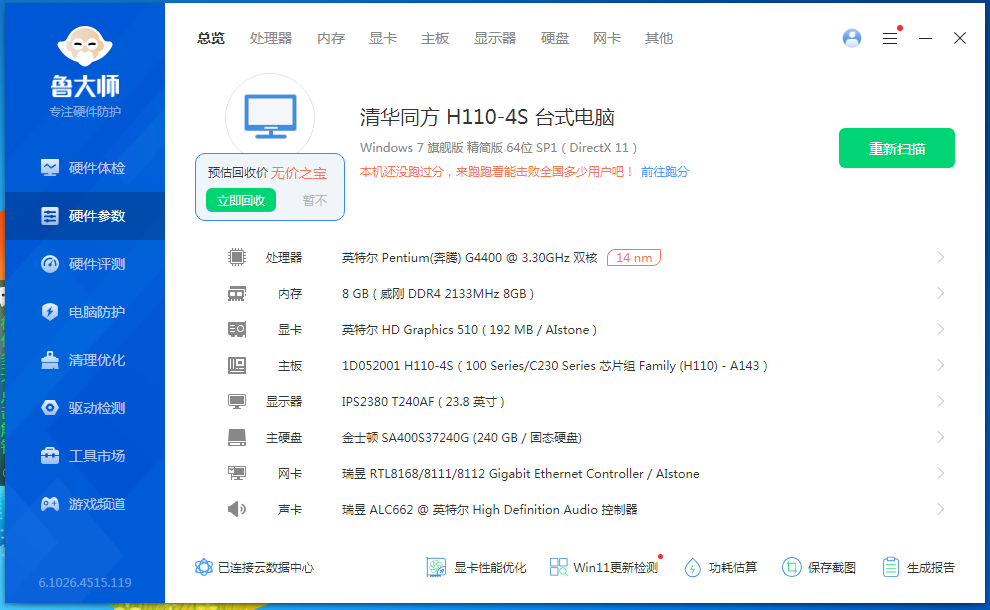Image resolution: width=990 pixels, height=610 pixels.
Task: Select 硬件评测 benchmark sidebar icon
Action: click(x=50, y=264)
